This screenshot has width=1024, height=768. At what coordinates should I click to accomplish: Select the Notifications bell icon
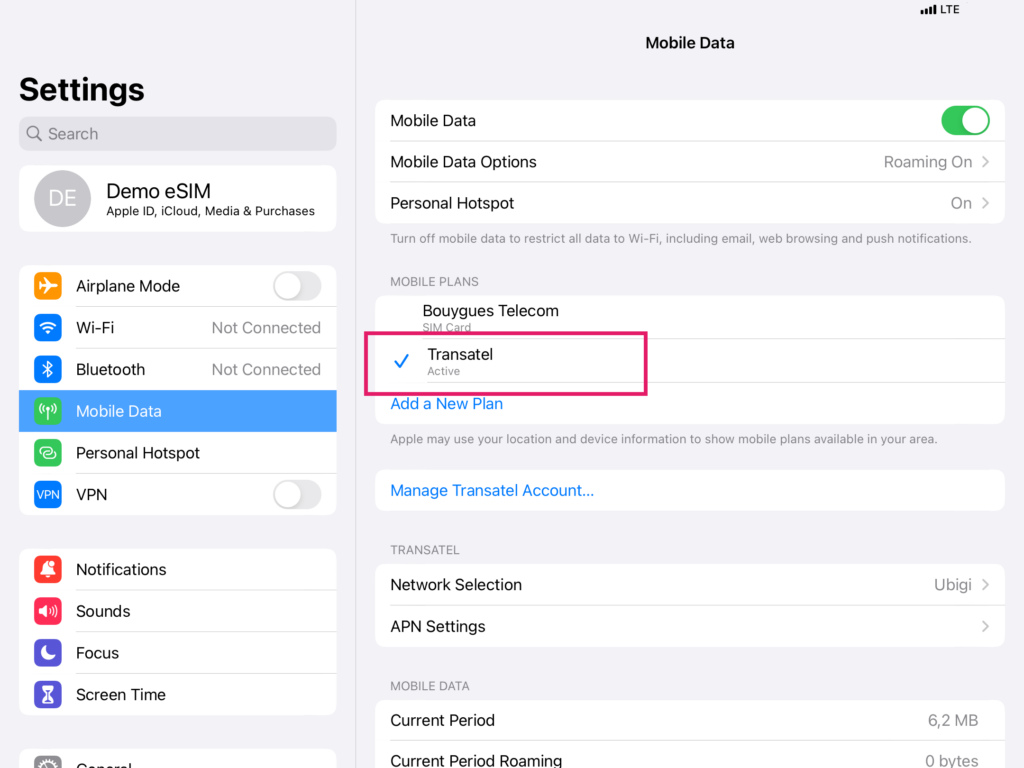(x=47, y=569)
